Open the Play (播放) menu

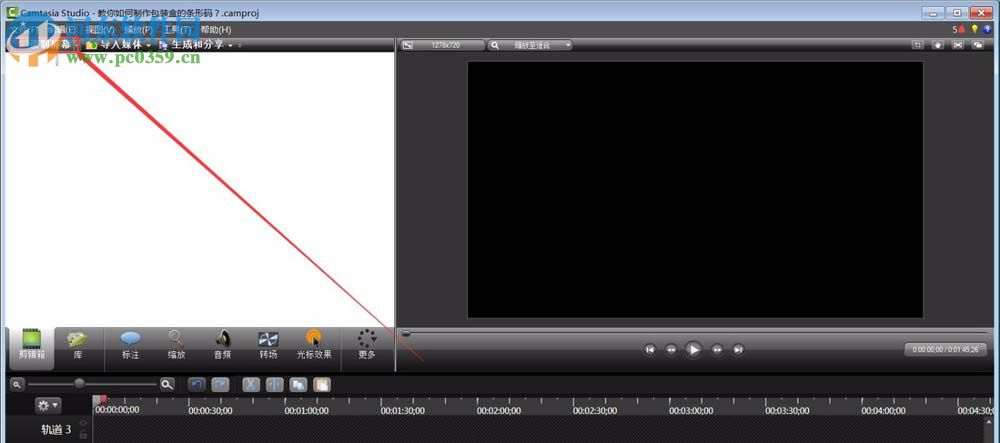tap(139, 30)
